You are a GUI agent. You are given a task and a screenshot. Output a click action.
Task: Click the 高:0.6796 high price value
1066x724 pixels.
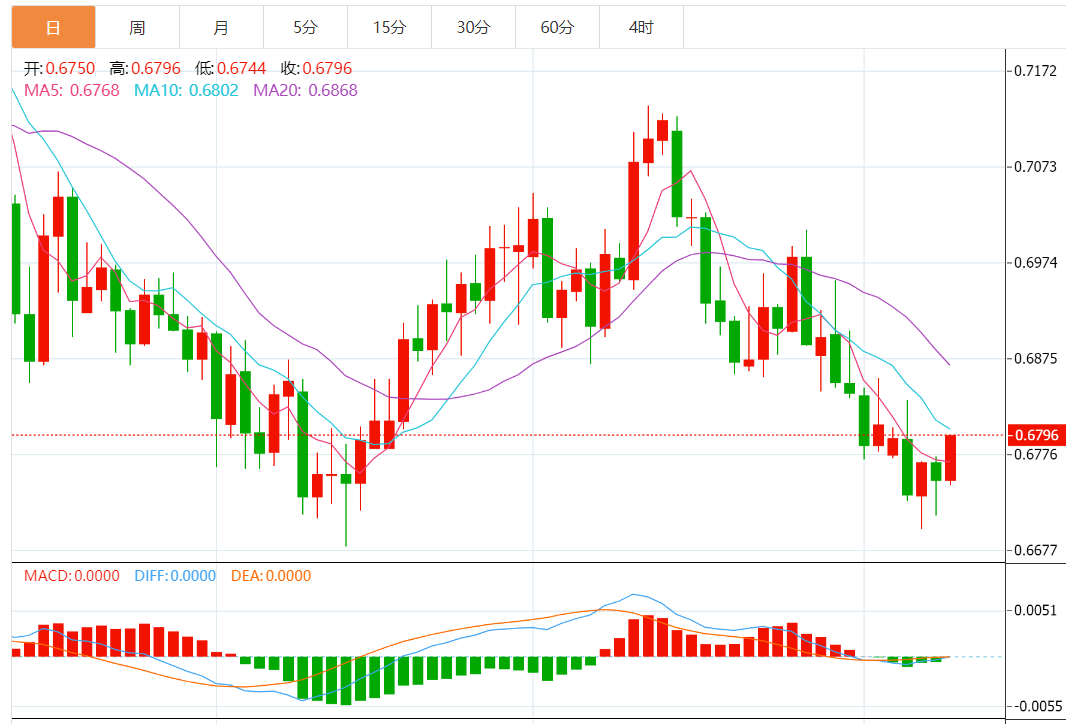click(x=145, y=69)
